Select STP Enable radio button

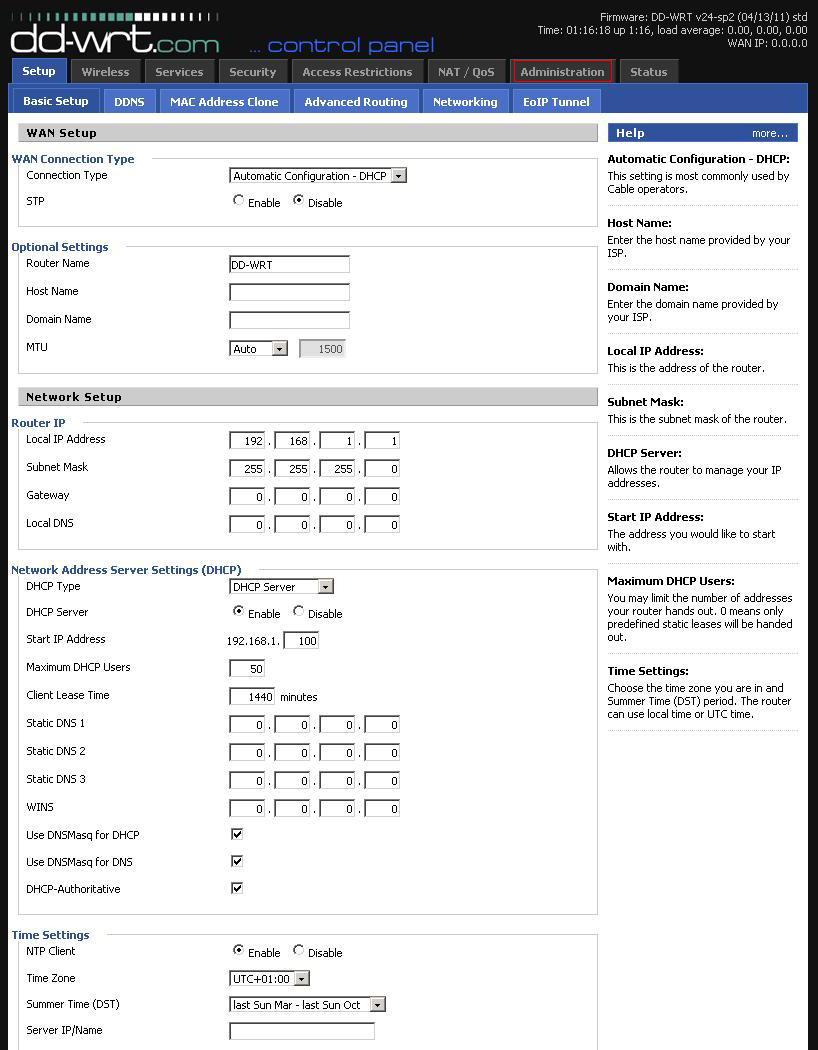point(238,200)
